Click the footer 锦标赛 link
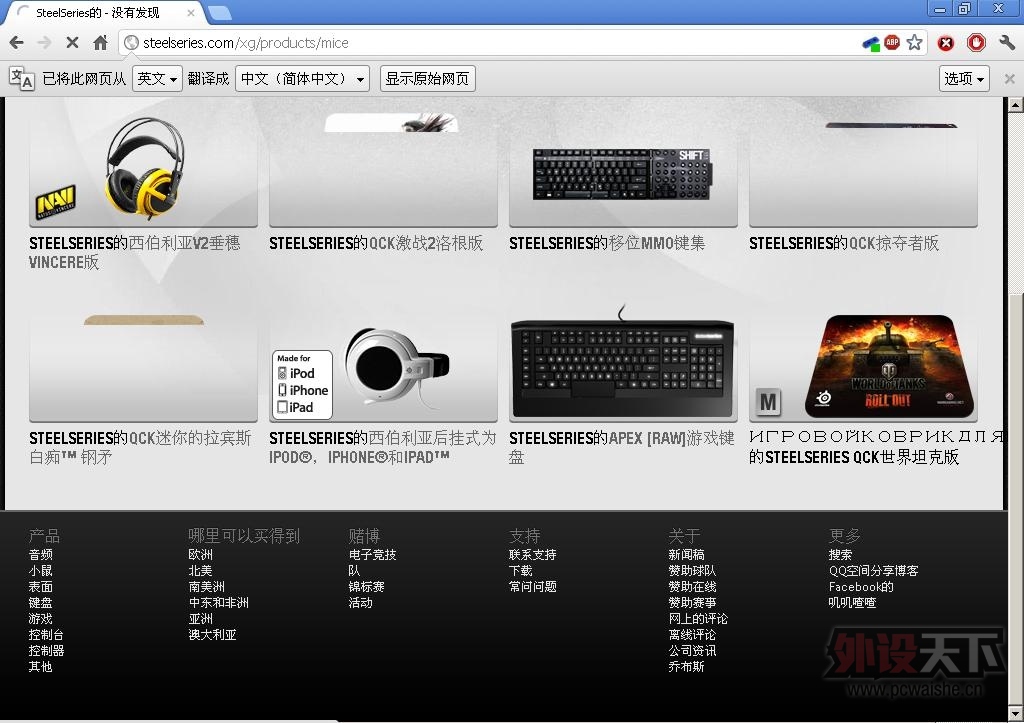The width and height of the screenshot is (1024, 723). (x=366, y=586)
